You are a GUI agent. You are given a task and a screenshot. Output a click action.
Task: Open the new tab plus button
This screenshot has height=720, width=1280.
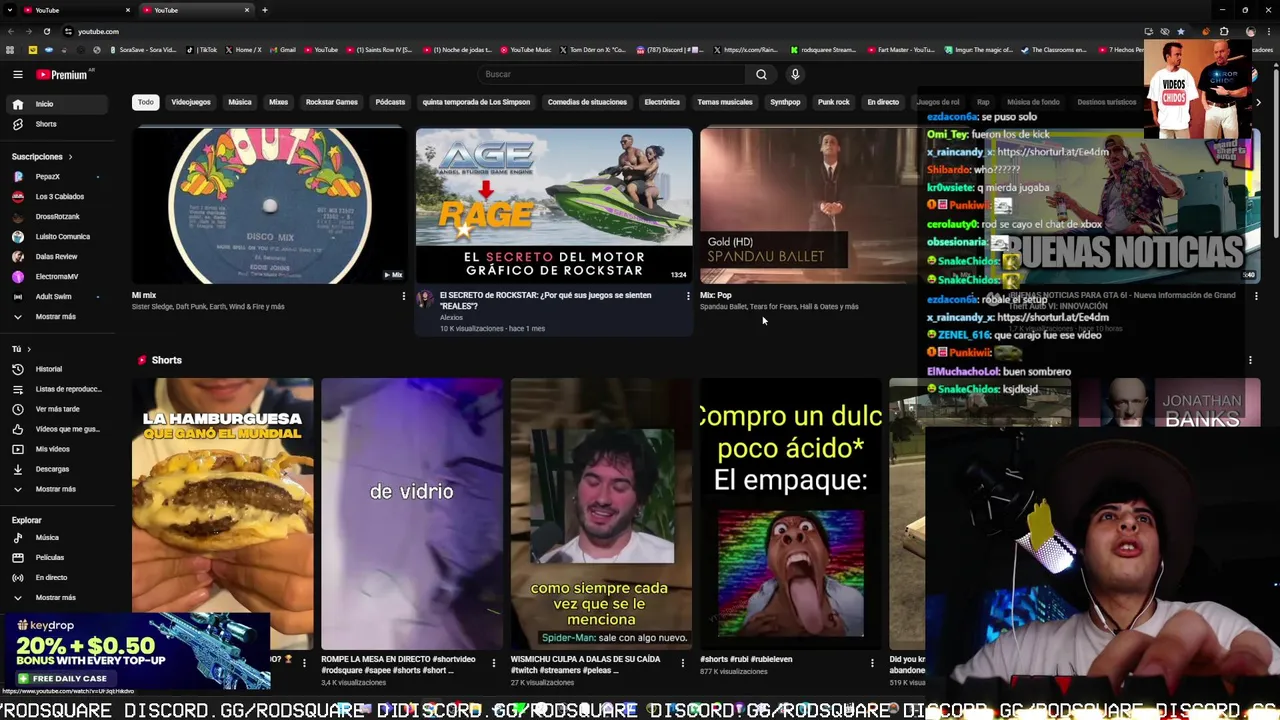click(x=264, y=10)
